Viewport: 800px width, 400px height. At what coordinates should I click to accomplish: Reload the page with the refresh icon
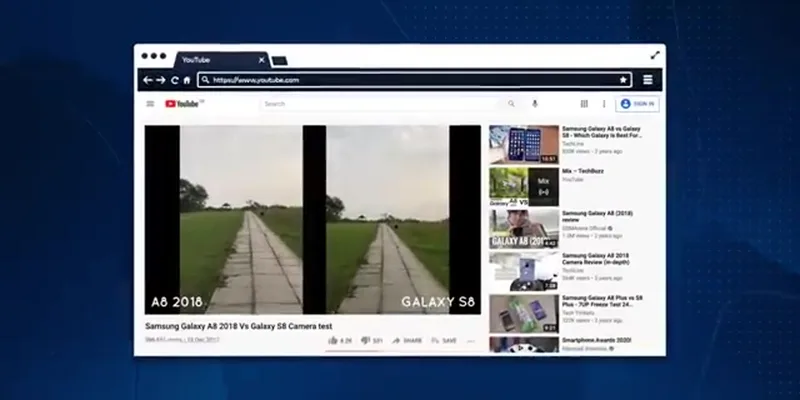[x=175, y=80]
